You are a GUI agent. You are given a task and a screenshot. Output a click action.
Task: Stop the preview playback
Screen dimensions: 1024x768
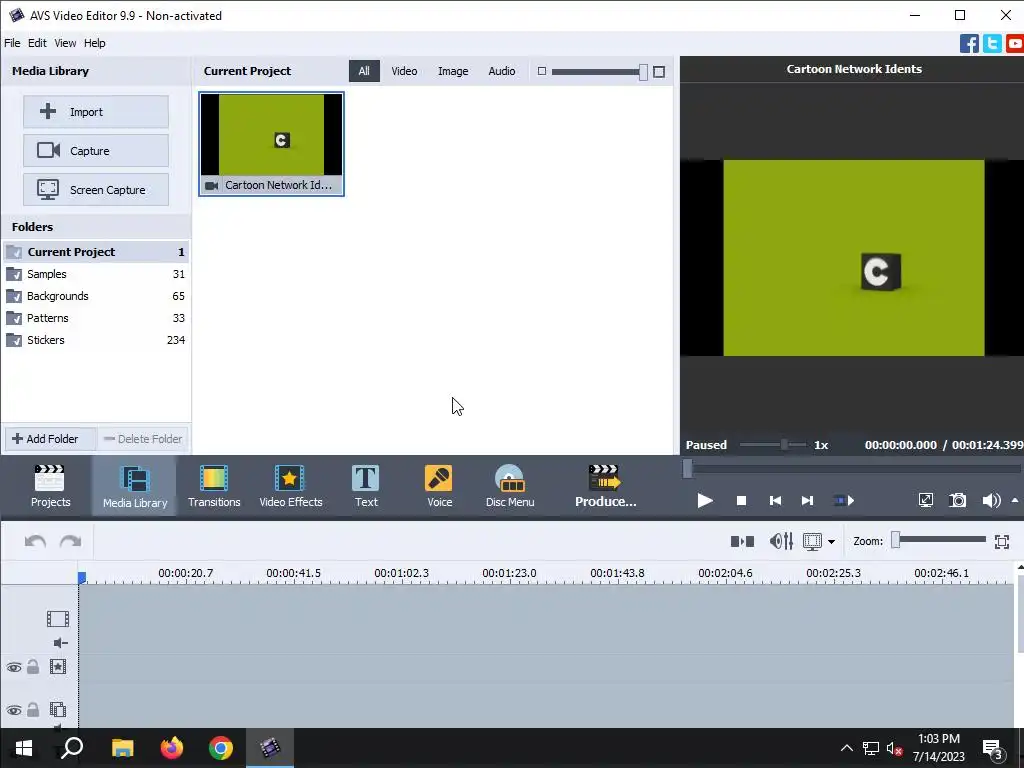741,501
